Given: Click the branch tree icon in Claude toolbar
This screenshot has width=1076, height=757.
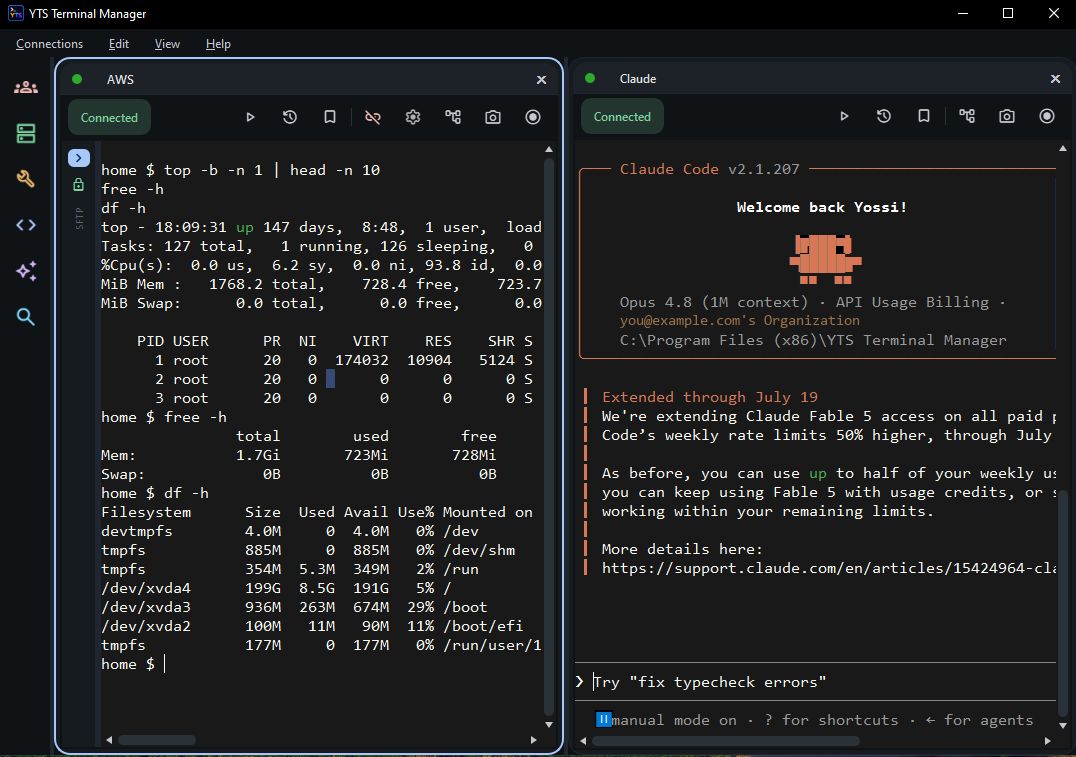Looking at the screenshot, I should pos(967,116).
